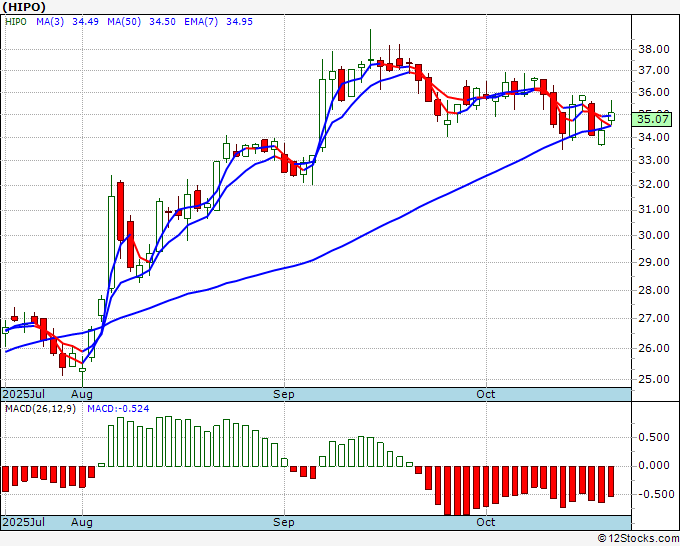This screenshot has width=680, height=546.
Task: Select the MA(50) legend label
Action: 124,22
